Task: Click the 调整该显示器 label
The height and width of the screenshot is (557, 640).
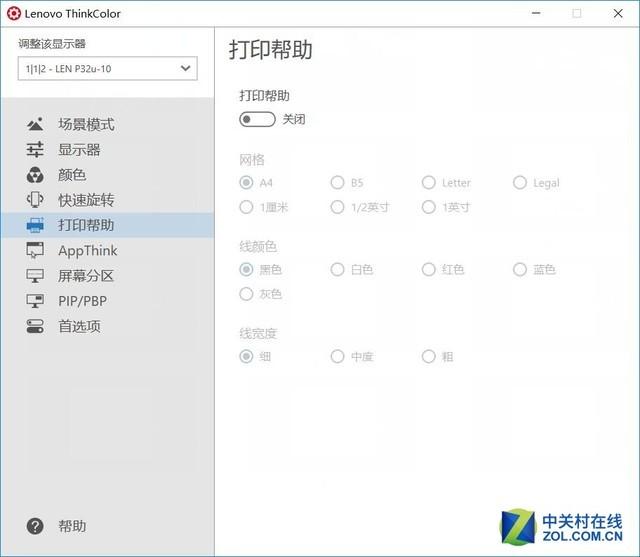Action: 52,44
